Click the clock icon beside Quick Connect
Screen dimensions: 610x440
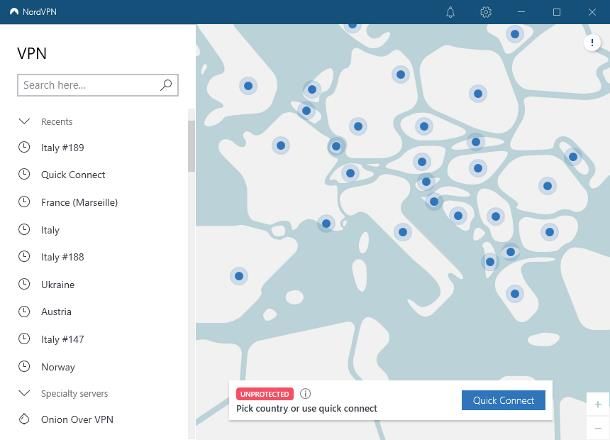pos(24,174)
